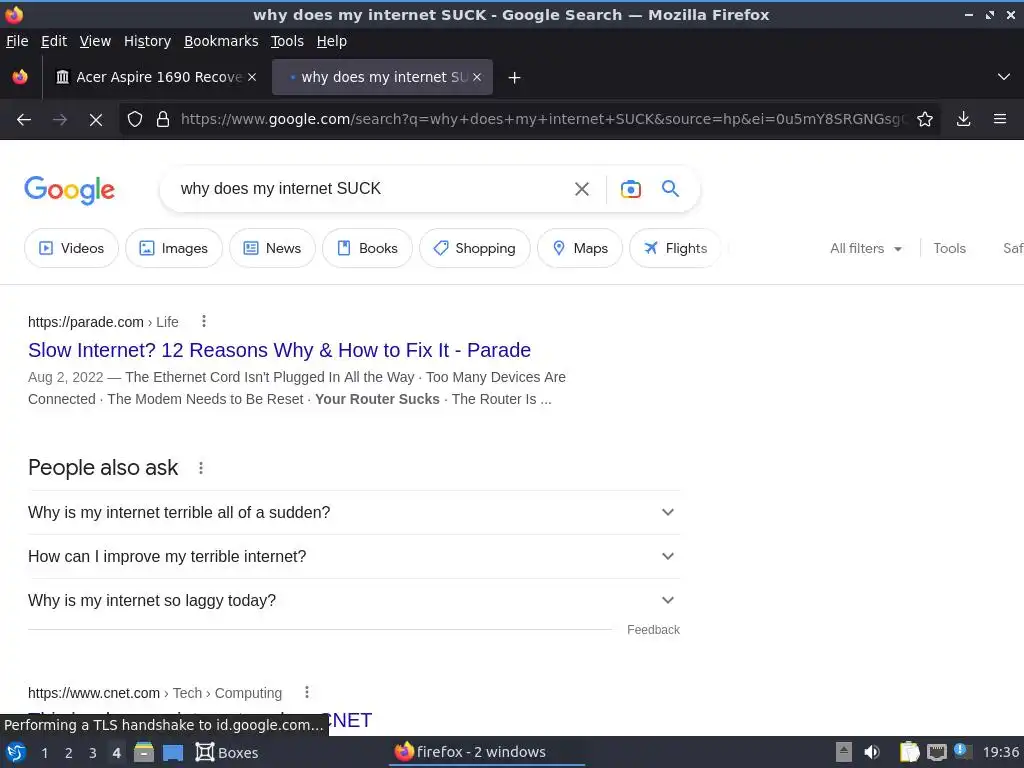The image size is (1024, 768).
Task: Click the back navigation arrow
Action: [24, 120]
